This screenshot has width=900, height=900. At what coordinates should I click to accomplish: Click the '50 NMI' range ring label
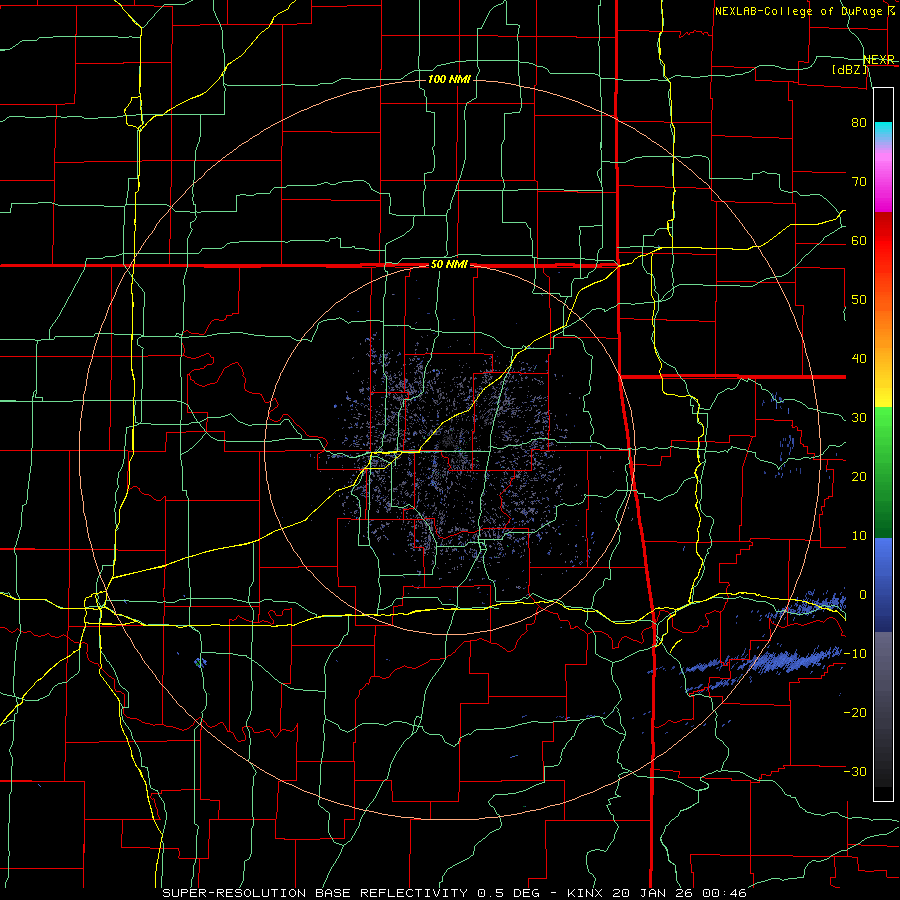click(x=449, y=265)
